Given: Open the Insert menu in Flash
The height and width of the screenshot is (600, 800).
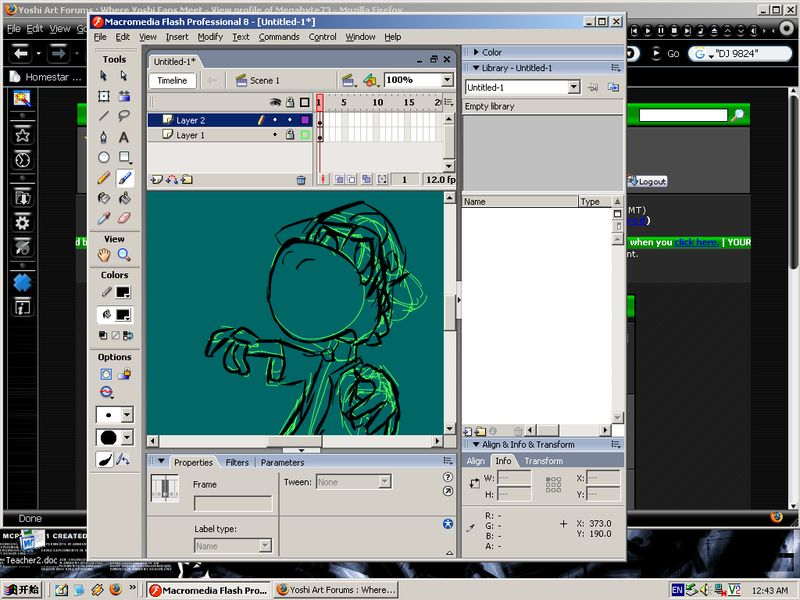Looking at the screenshot, I should pos(177,37).
